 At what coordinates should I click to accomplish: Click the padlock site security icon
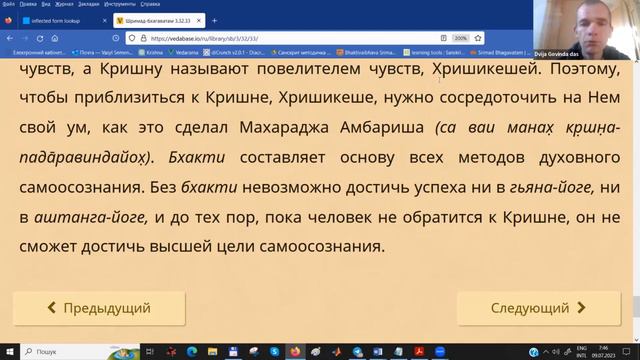tap(143, 38)
